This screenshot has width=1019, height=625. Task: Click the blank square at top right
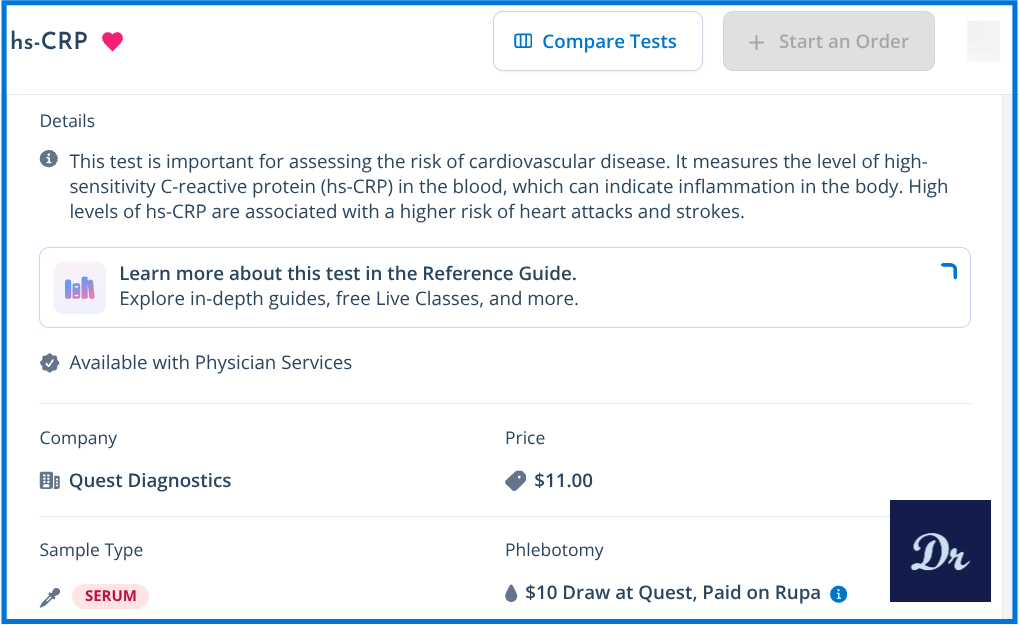click(983, 41)
